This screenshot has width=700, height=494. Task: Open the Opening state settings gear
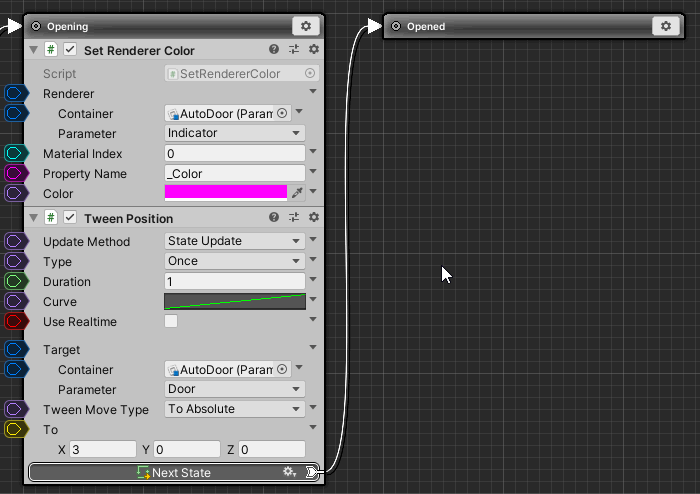[306, 26]
